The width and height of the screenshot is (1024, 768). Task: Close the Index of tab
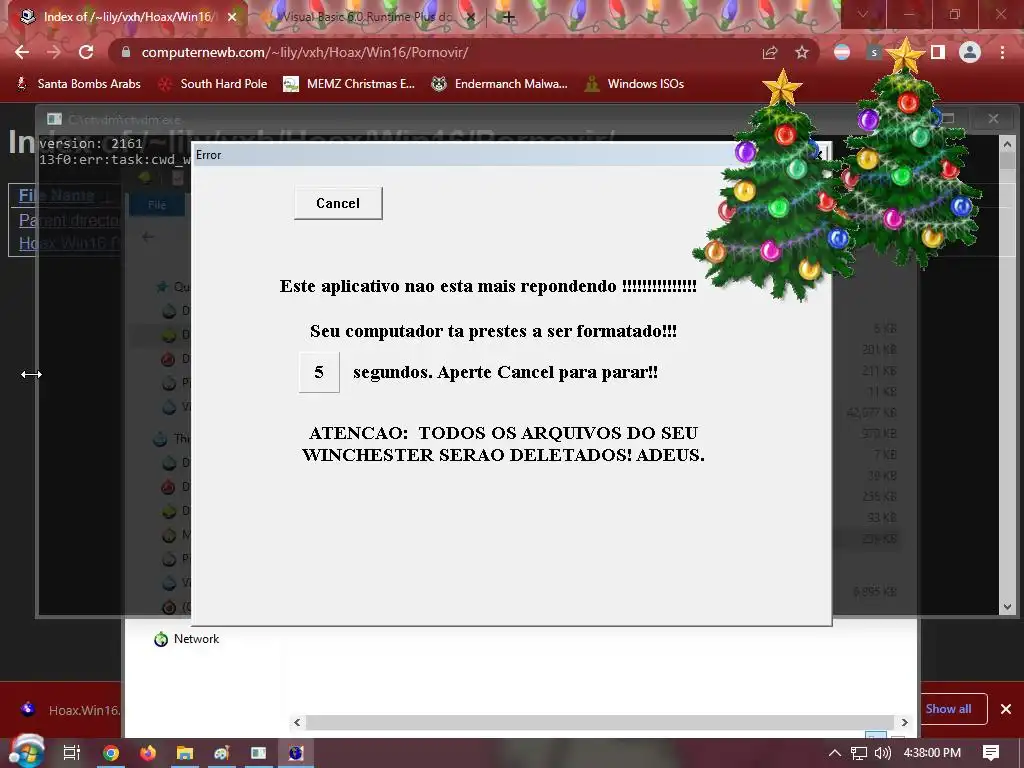click(x=232, y=17)
